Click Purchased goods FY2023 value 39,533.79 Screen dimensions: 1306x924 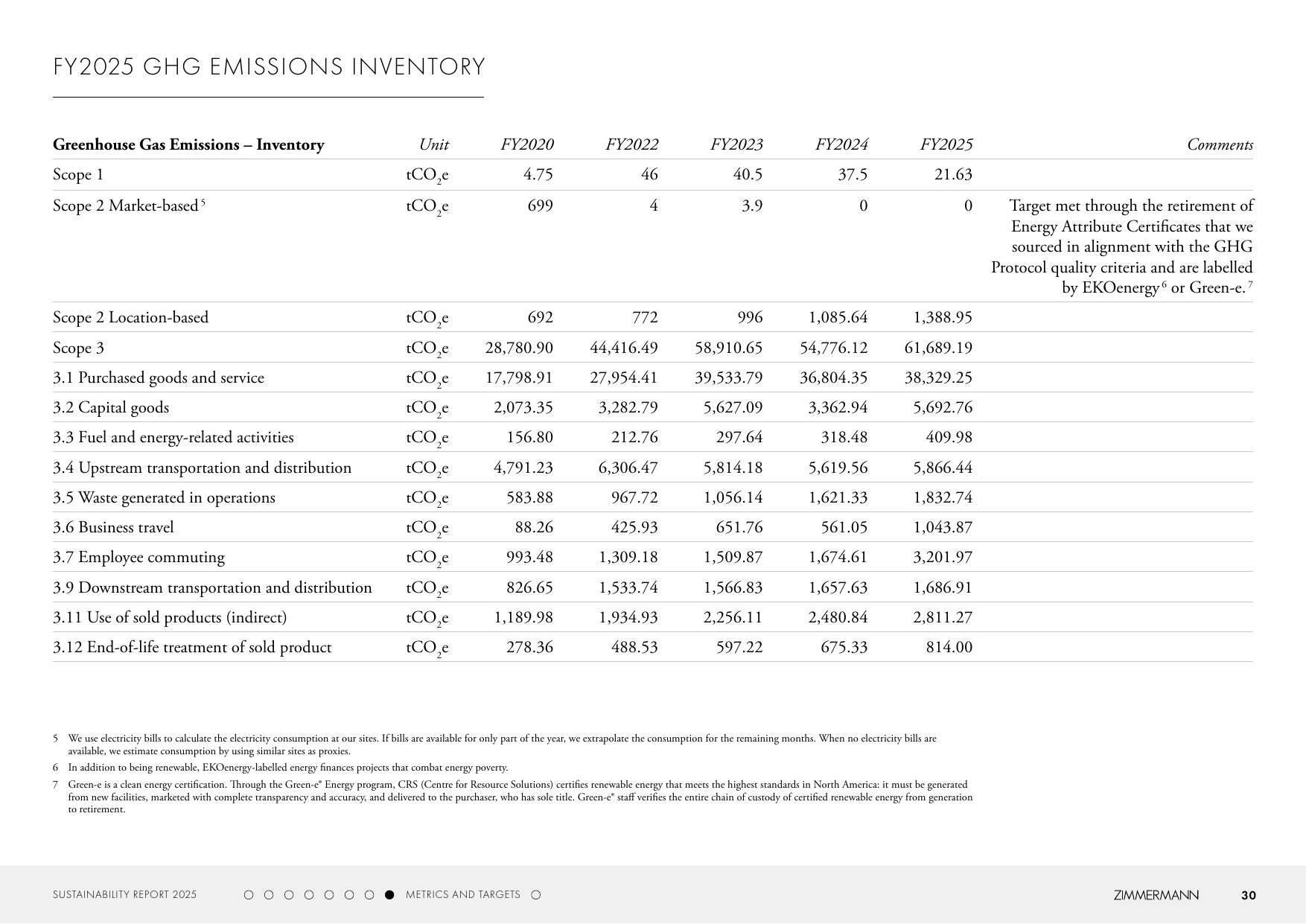pos(729,378)
